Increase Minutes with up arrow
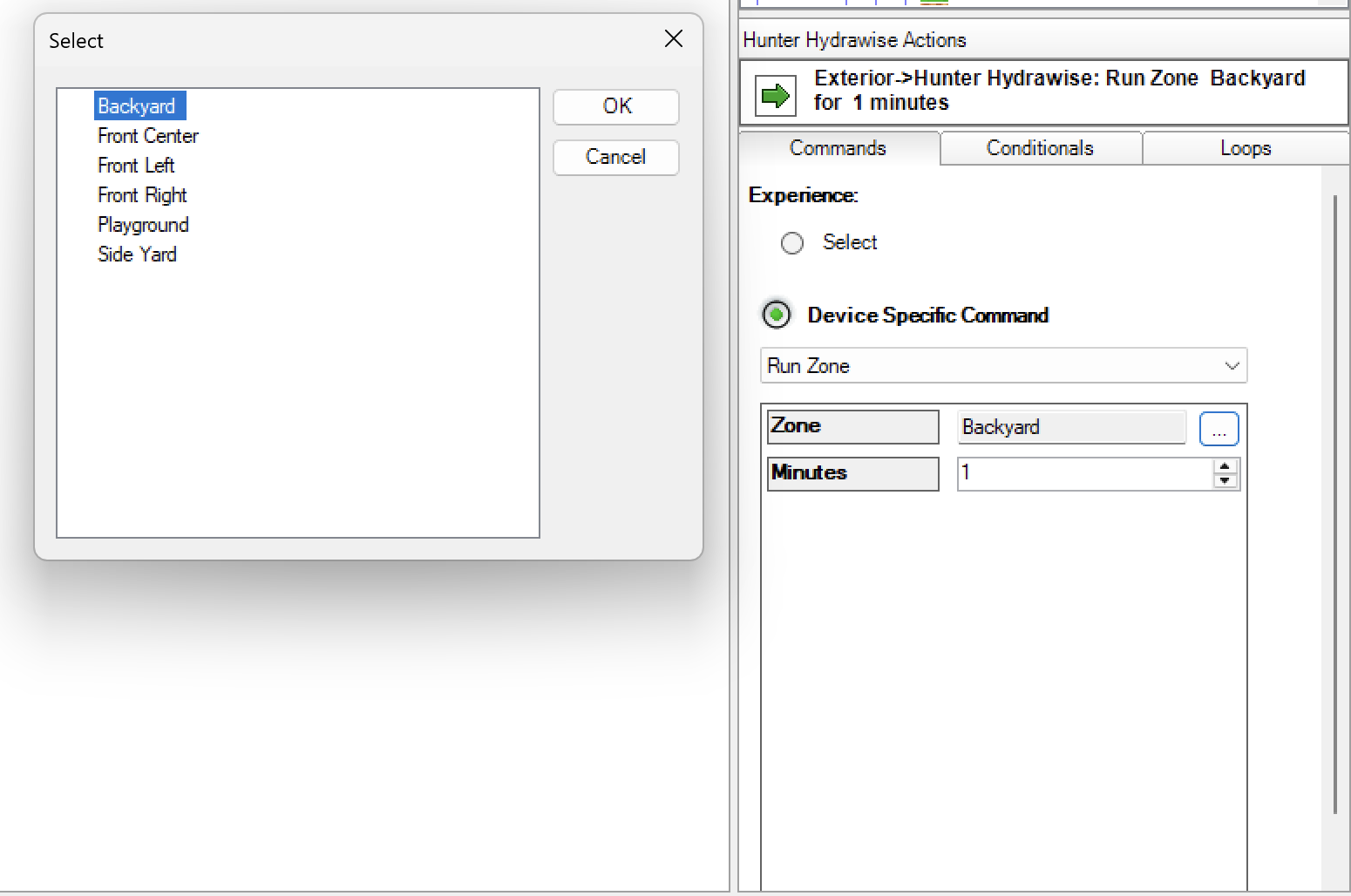Viewport: 1351px width, 896px height. point(1225,466)
